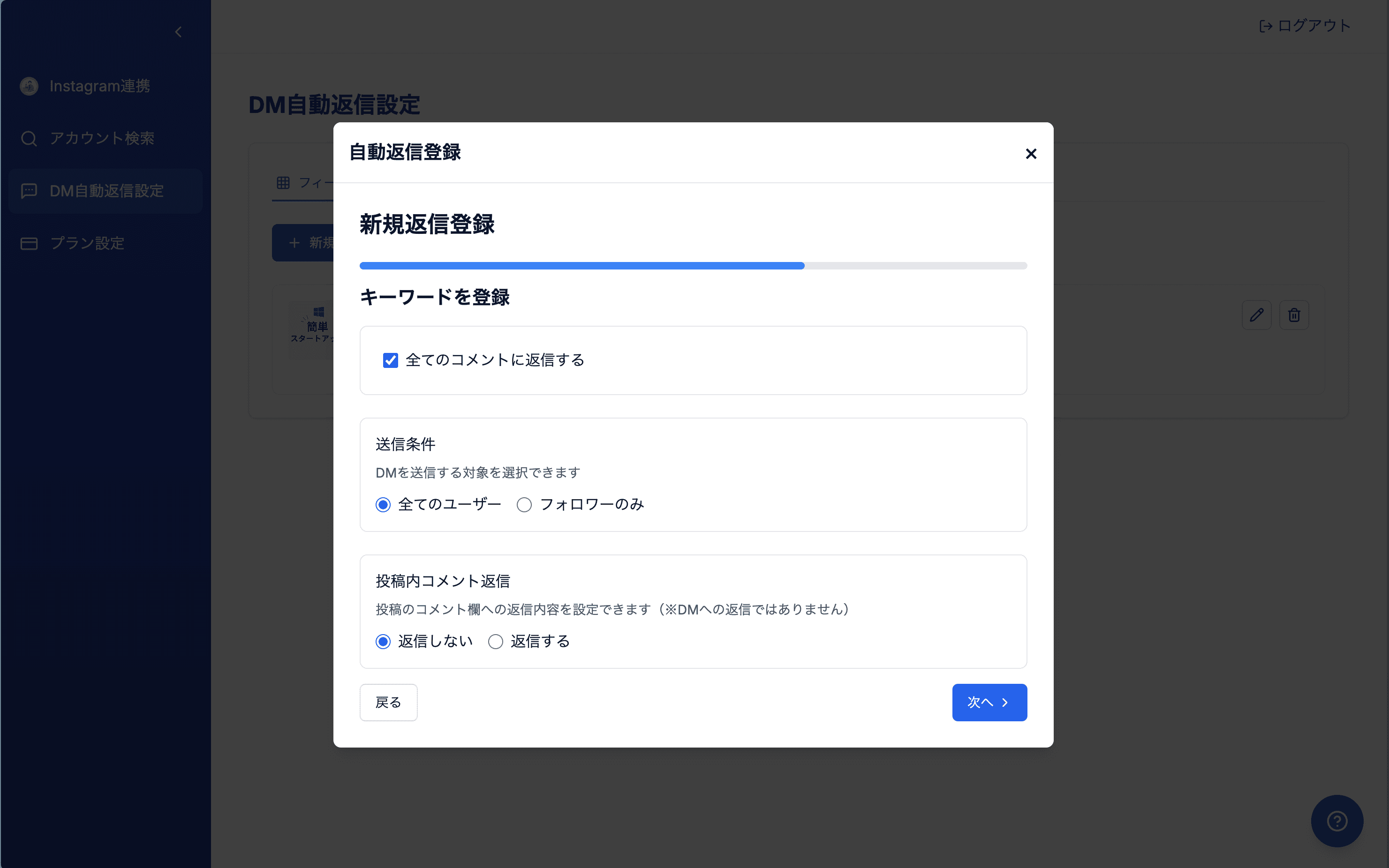This screenshot has height=868, width=1389.
Task: Uncheck 全てのコメントに返信する
Action: point(391,360)
